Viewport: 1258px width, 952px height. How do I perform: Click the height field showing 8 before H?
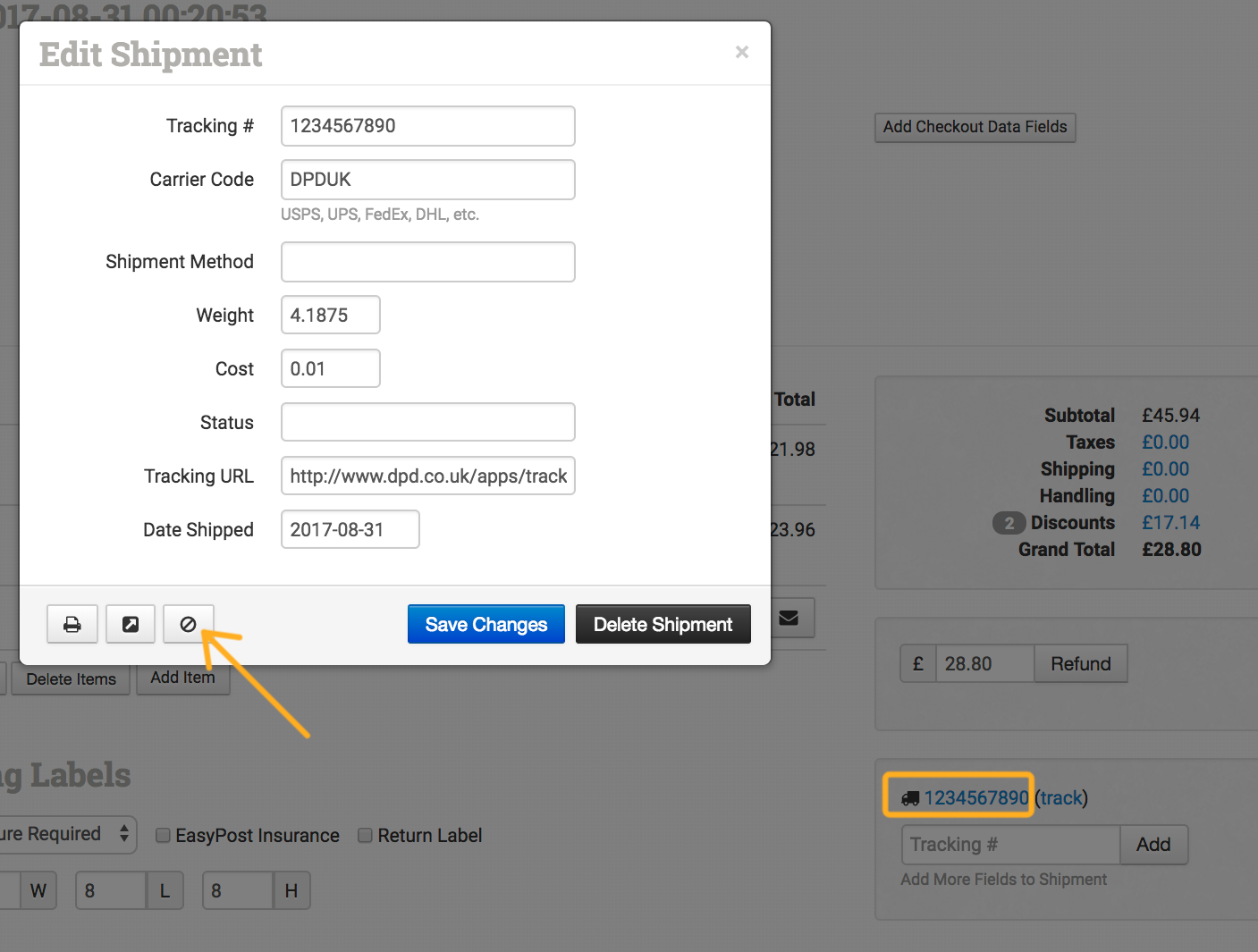click(238, 891)
